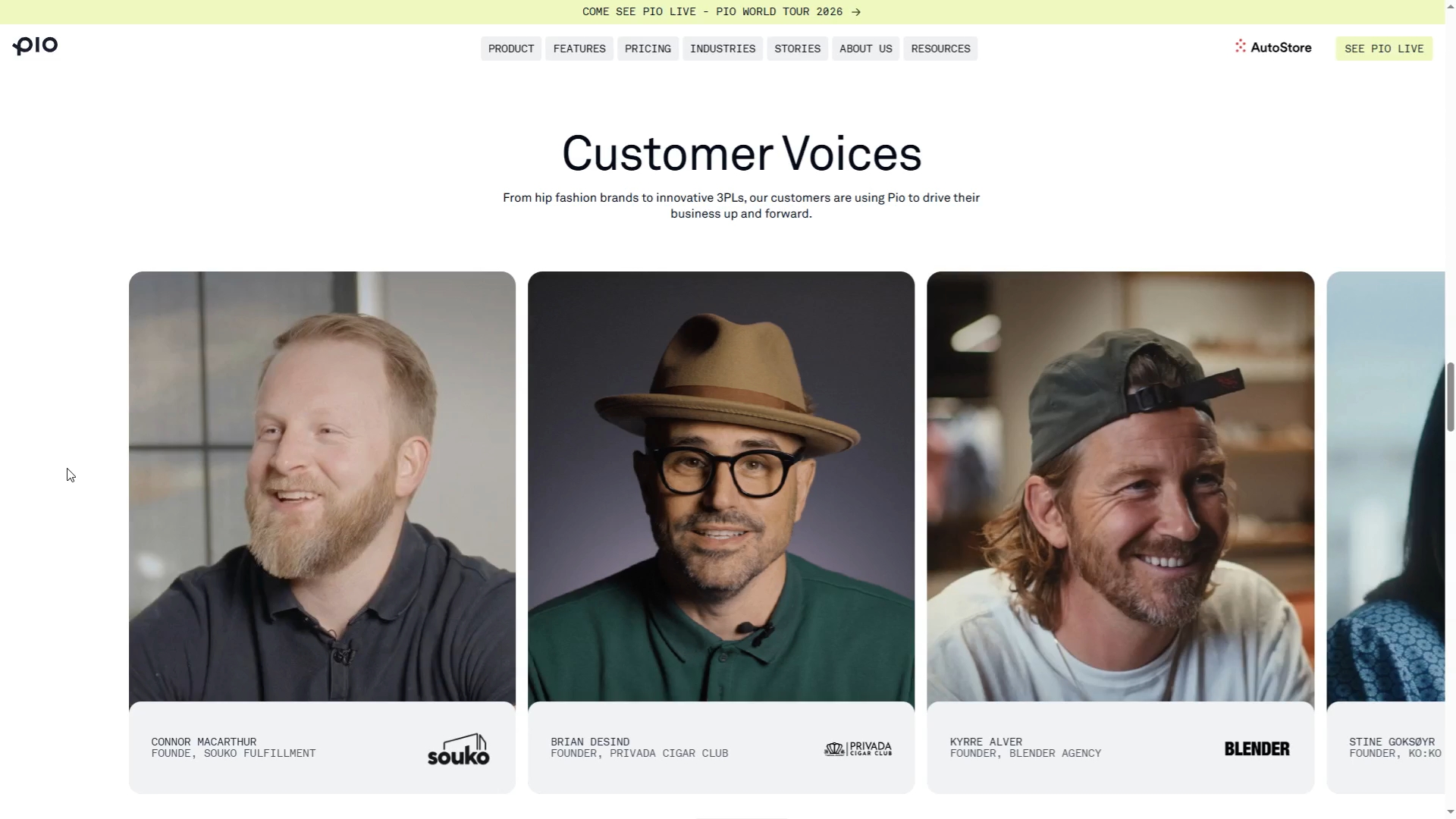Click the Souko logo on Connor's card
The image size is (1456, 819).
coord(459,748)
